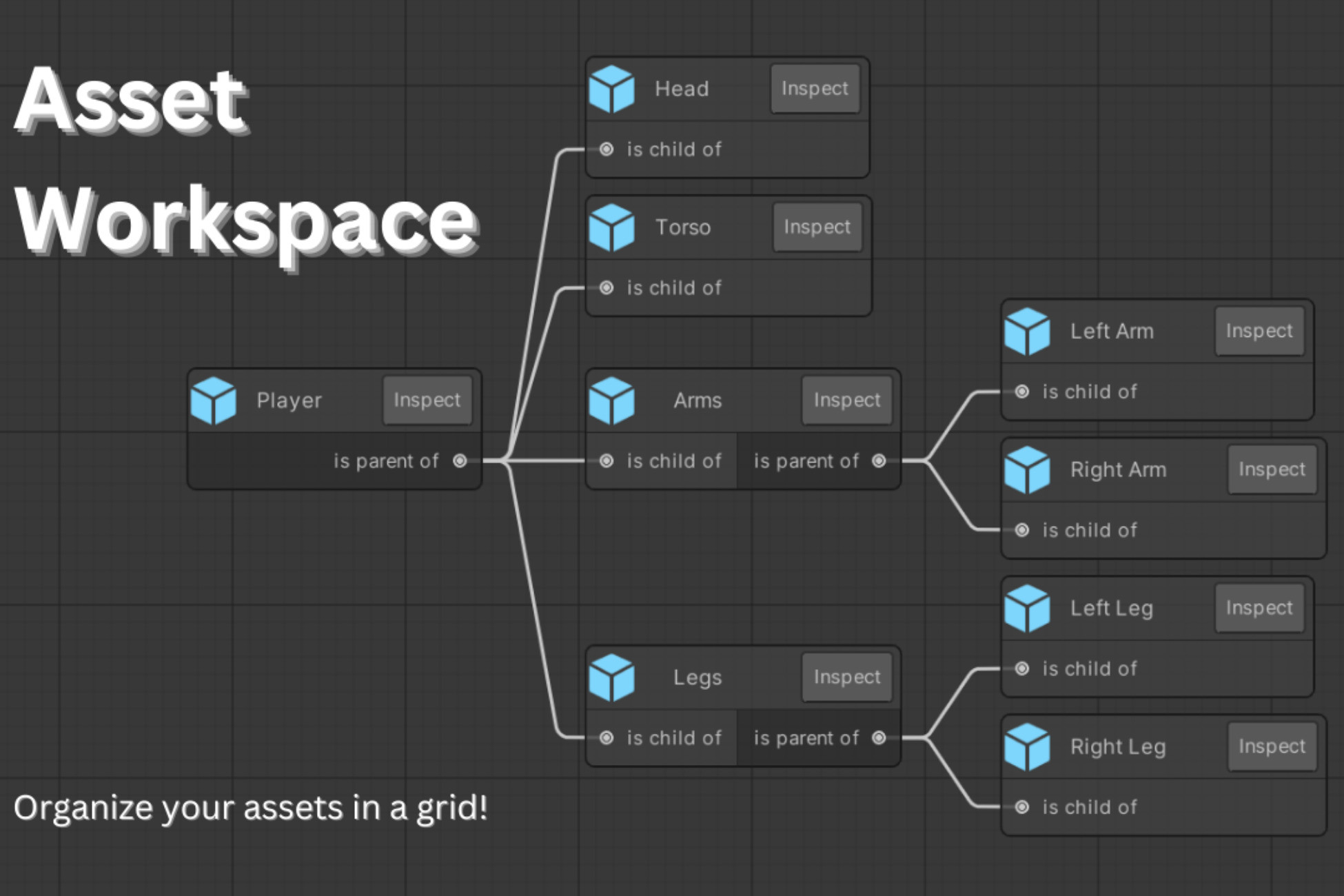Viewport: 1344px width, 896px height.
Task: Inspect the Right Leg asset
Action: click(x=1272, y=747)
